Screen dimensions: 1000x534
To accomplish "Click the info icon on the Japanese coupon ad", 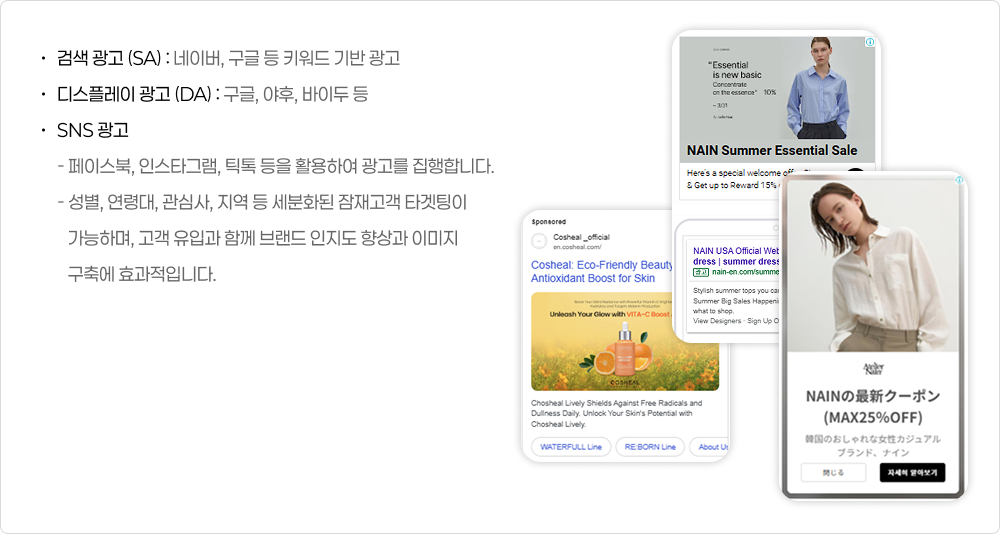I will tap(959, 180).
